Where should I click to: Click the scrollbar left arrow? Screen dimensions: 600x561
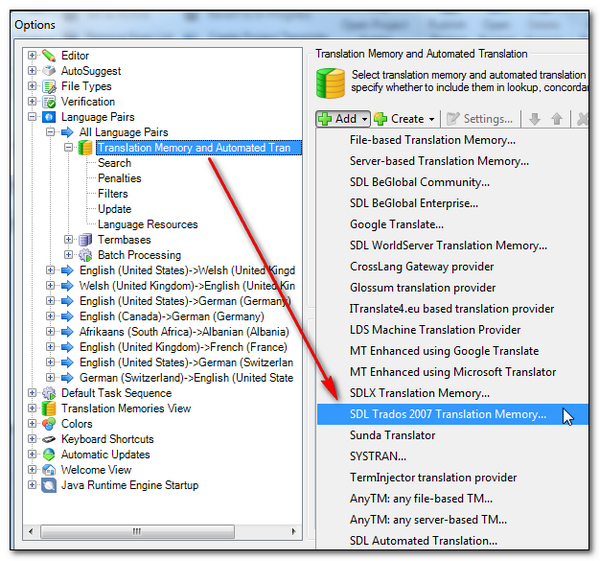(x=31, y=532)
